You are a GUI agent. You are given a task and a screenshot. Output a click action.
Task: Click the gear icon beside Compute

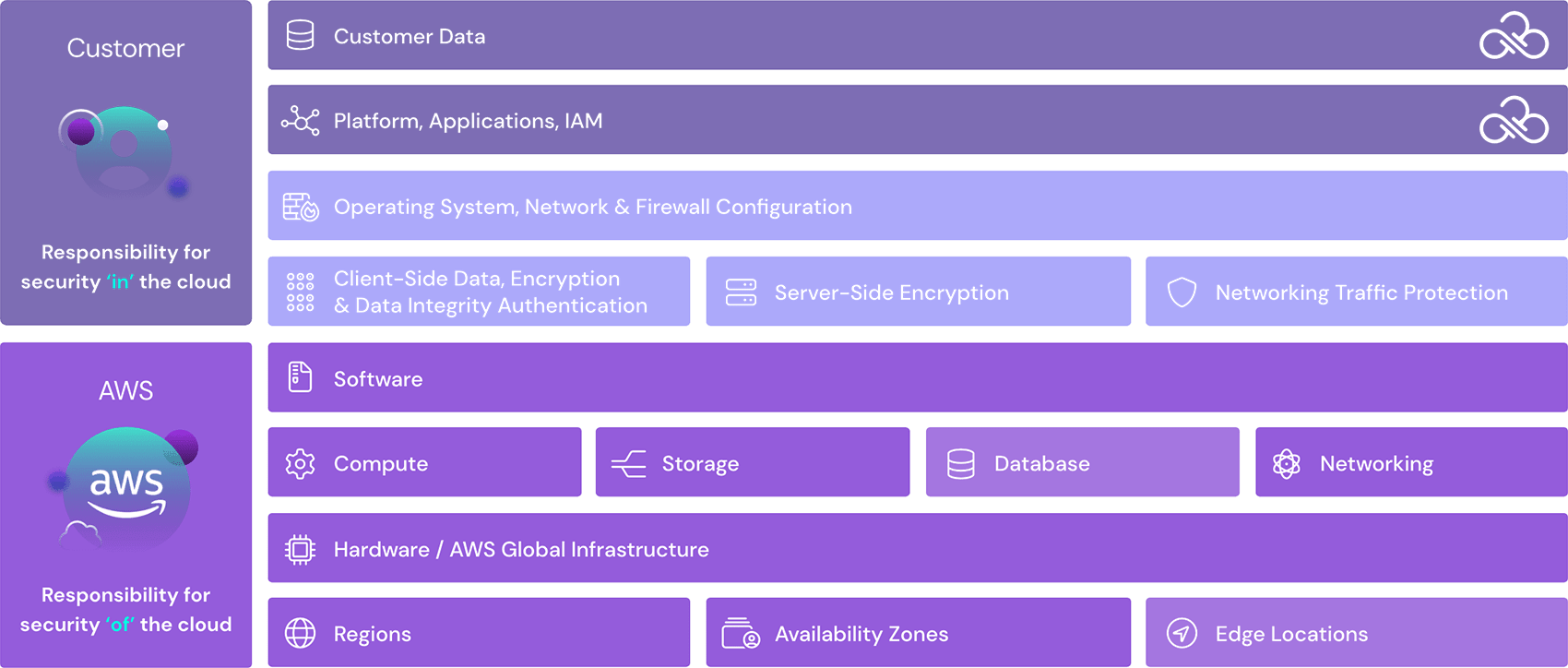point(300,463)
